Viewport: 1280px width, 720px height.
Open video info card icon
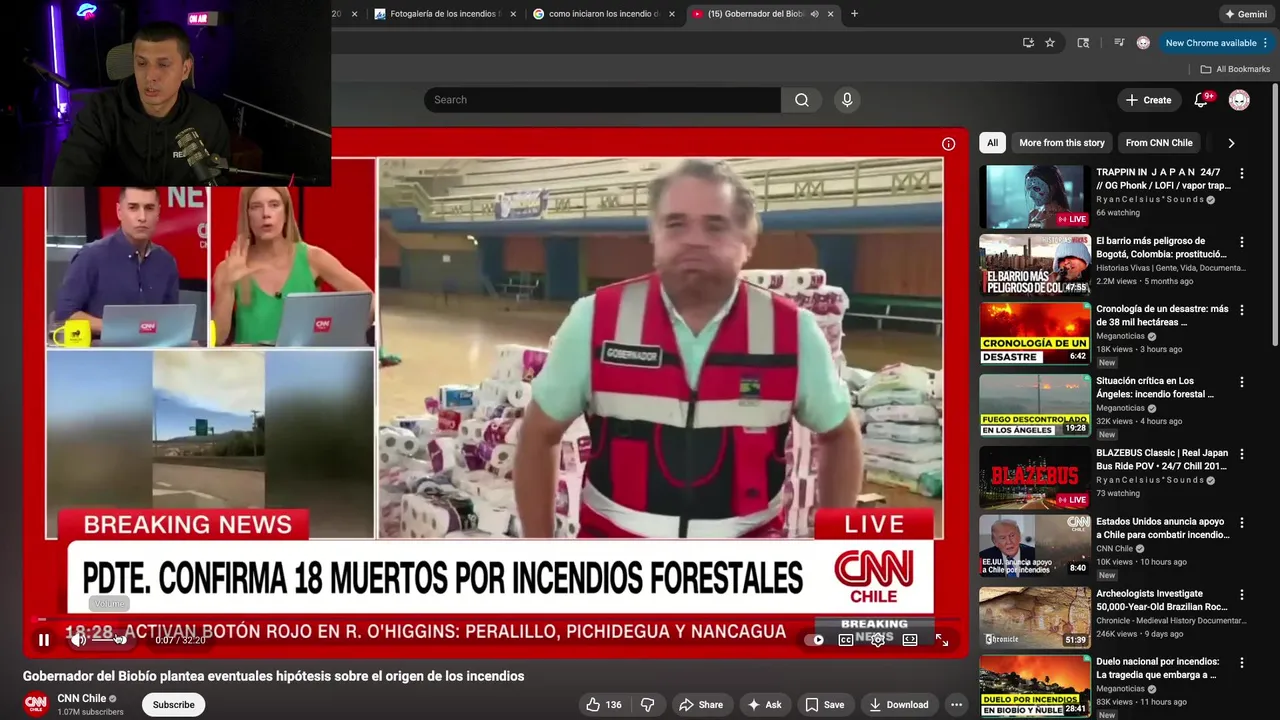[x=948, y=144]
